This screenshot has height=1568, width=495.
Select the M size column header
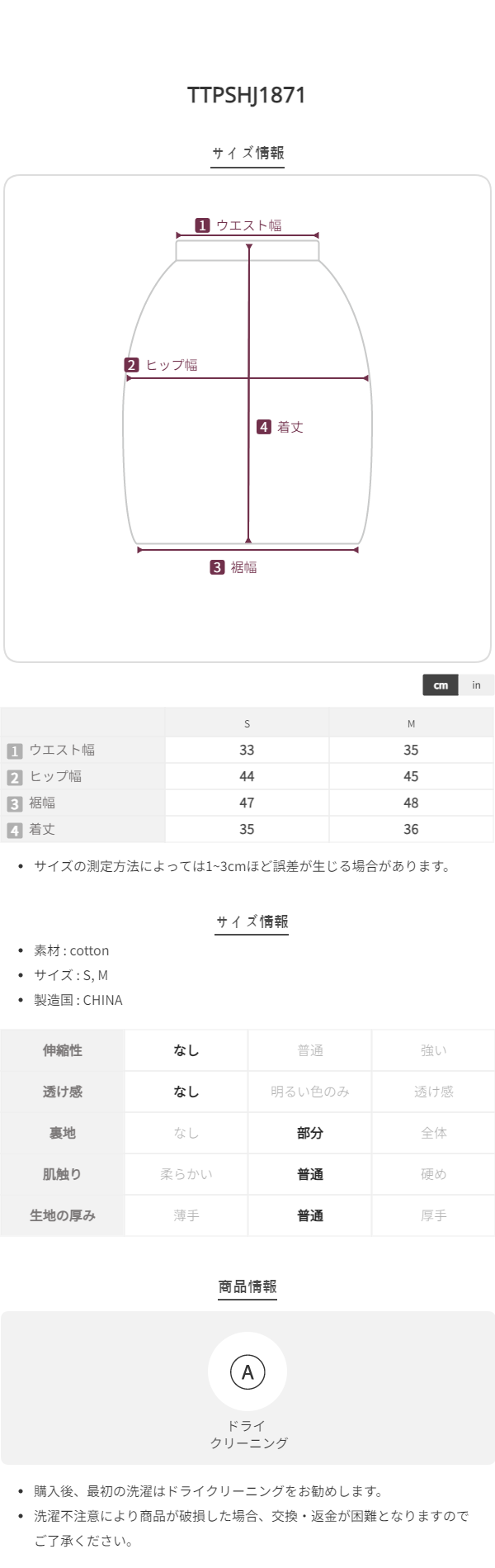tap(411, 723)
